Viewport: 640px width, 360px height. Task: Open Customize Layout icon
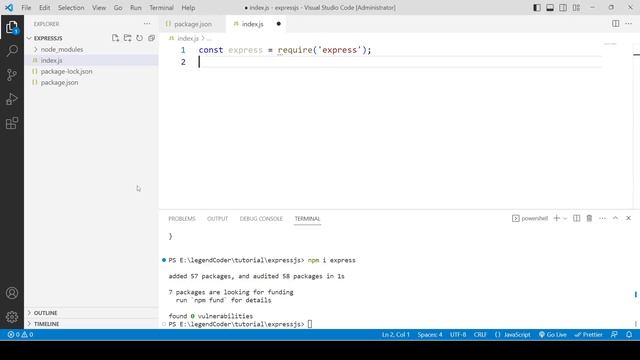point(576,7)
